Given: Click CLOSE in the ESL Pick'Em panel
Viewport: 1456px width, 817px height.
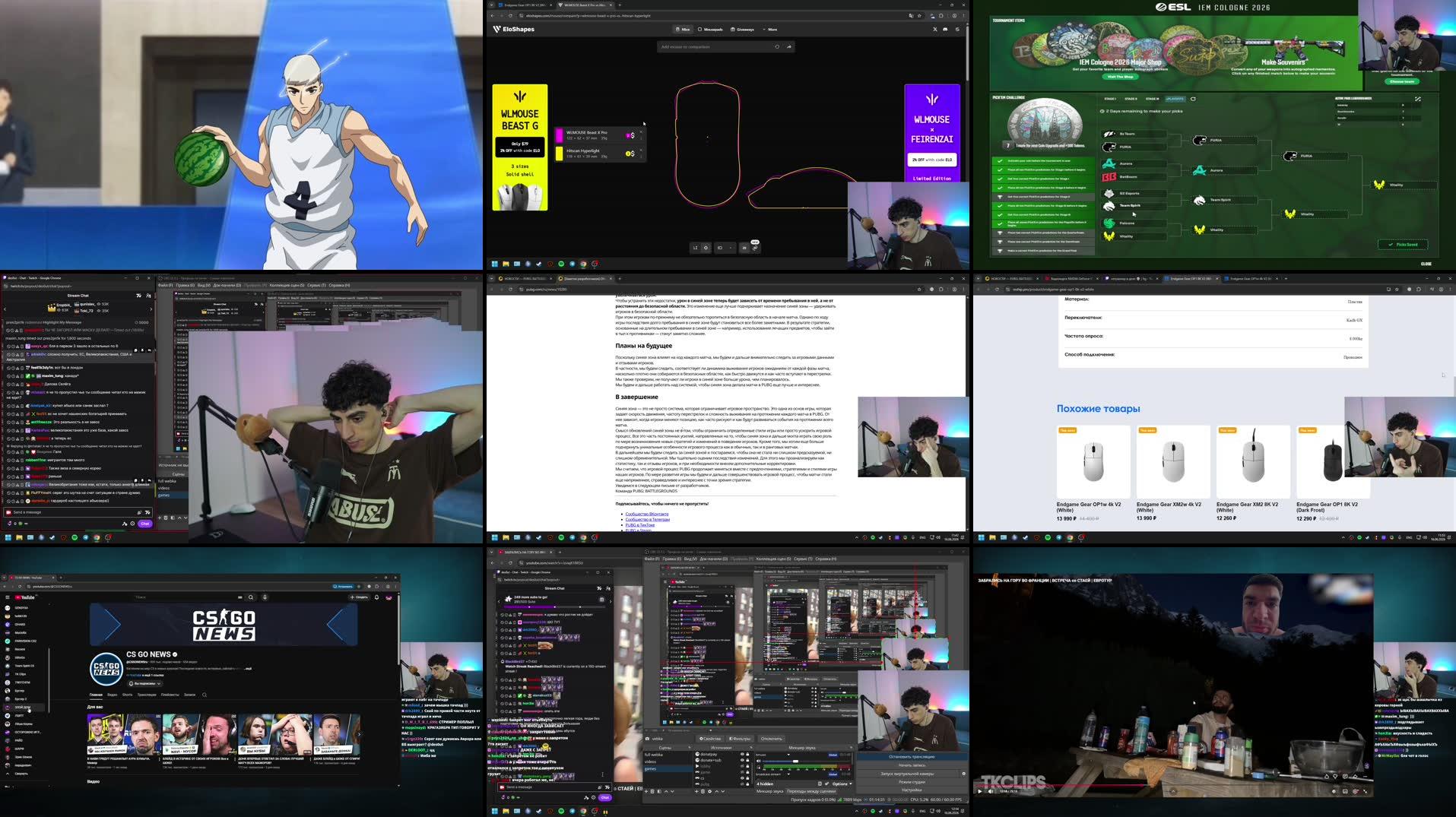Looking at the screenshot, I should tap(1426, 264).
